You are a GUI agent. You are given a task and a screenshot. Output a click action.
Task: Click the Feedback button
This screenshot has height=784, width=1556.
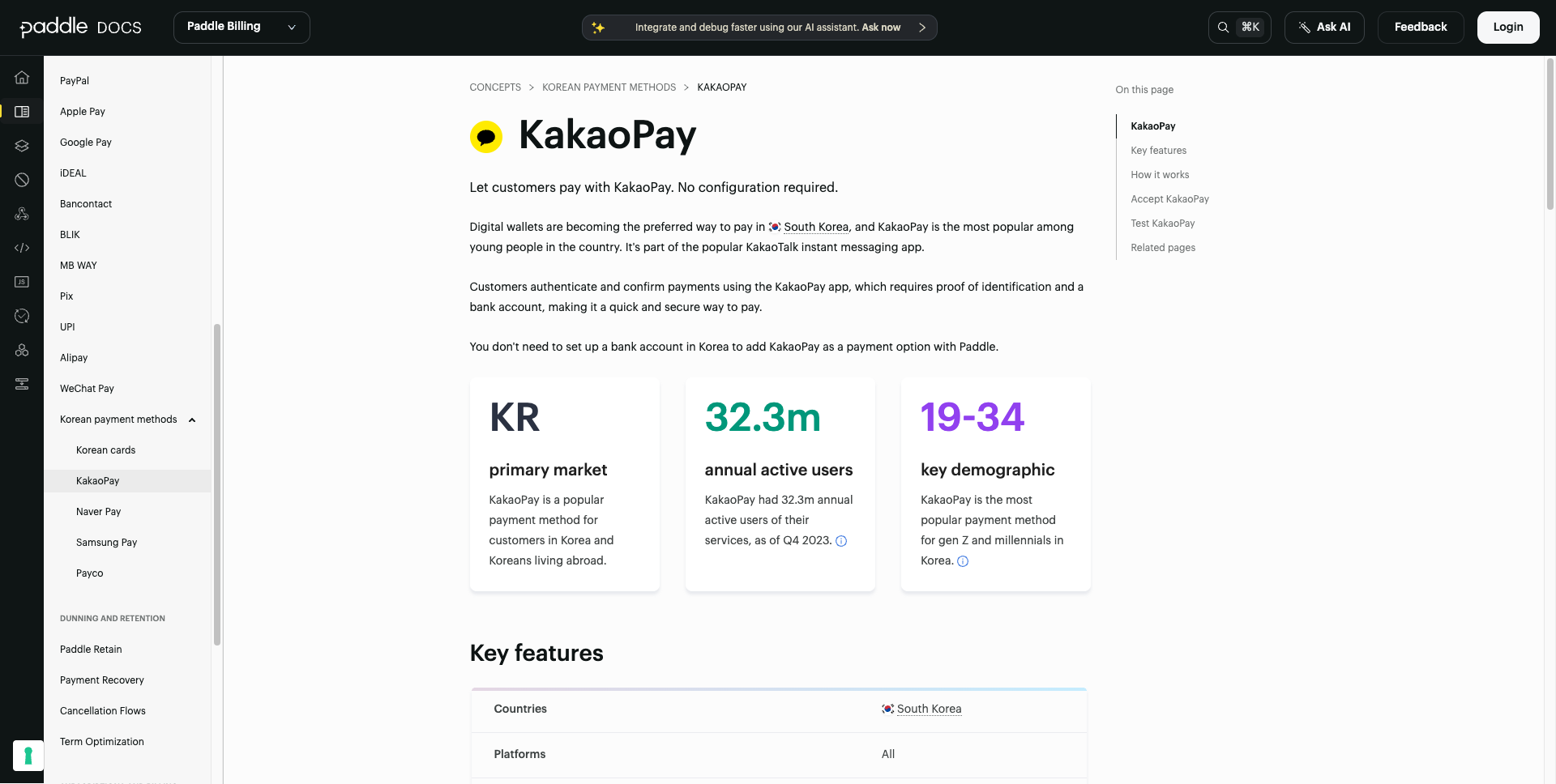1420,27
